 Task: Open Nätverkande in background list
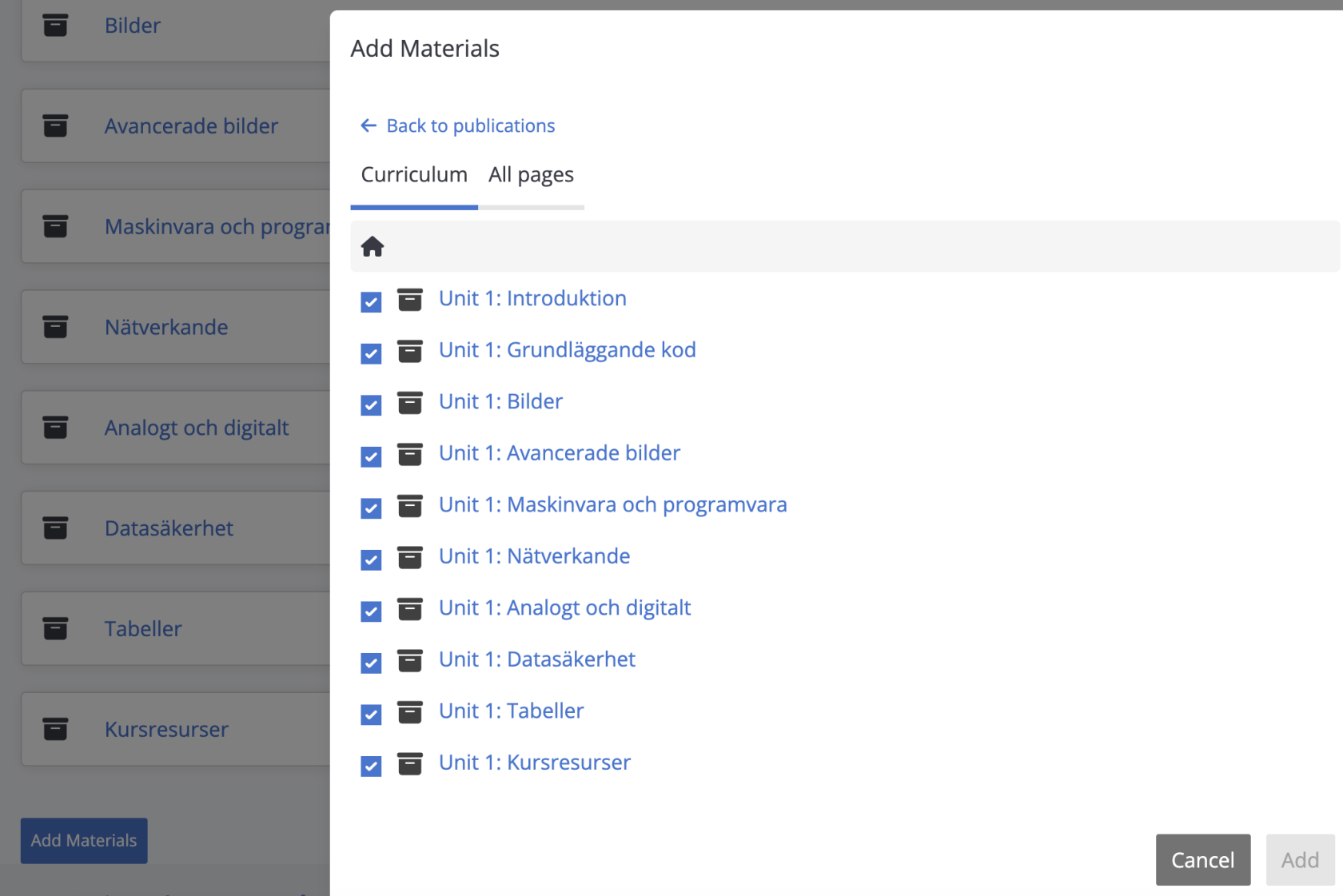coord(166,327)
